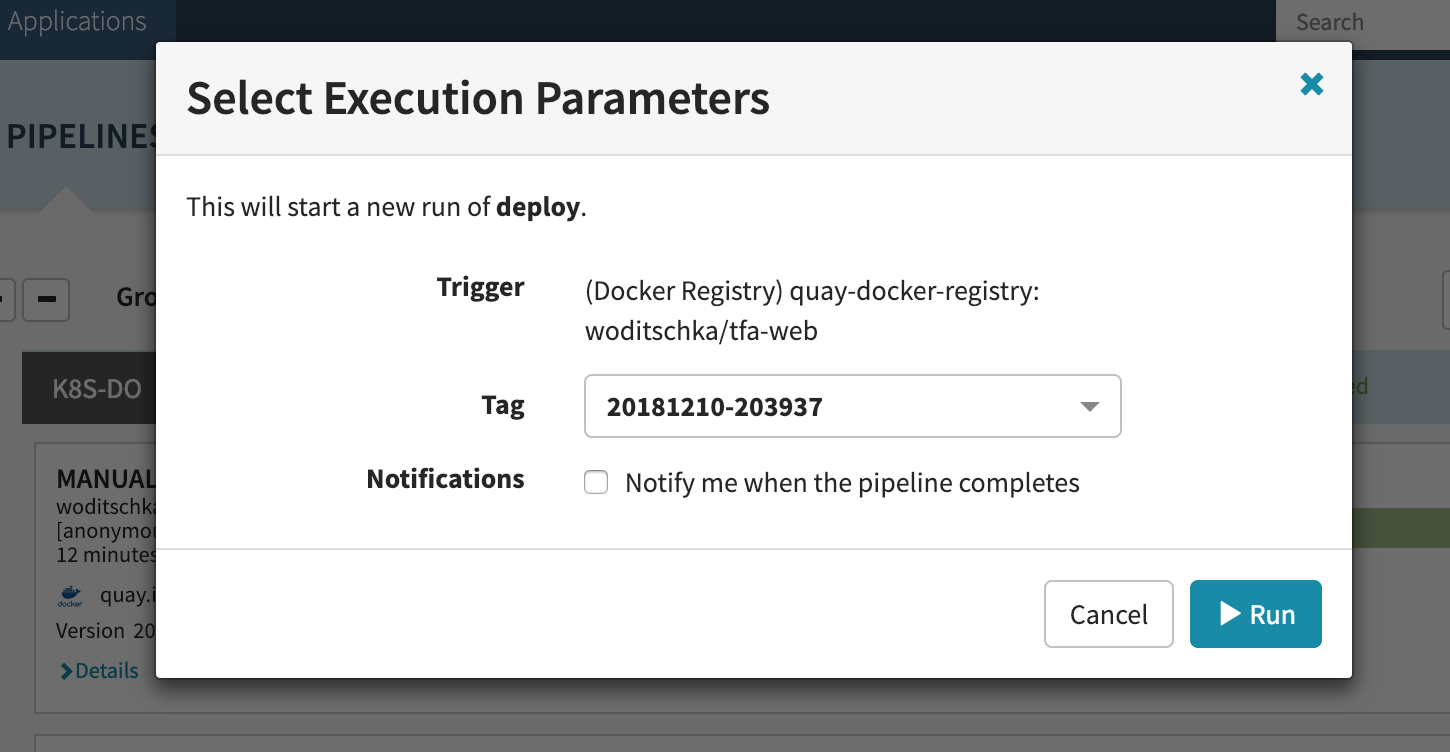Click the Docker whale icon

pyautogui.click(x=70, y=596)
